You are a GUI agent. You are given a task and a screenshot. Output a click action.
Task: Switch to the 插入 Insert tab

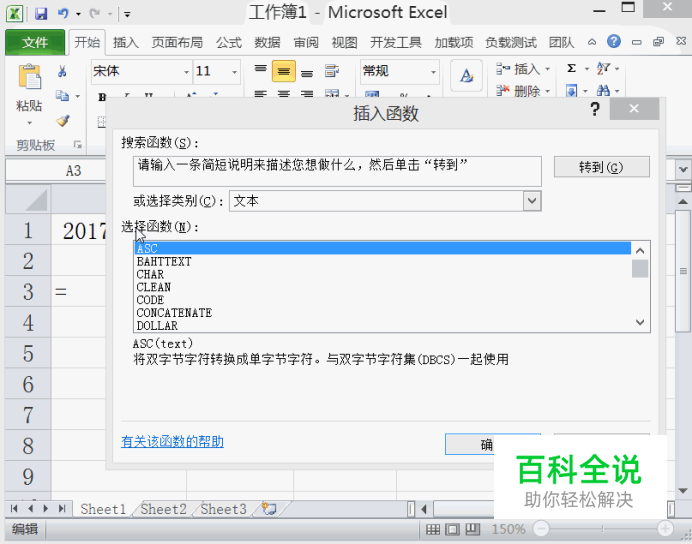pos(126,42)
